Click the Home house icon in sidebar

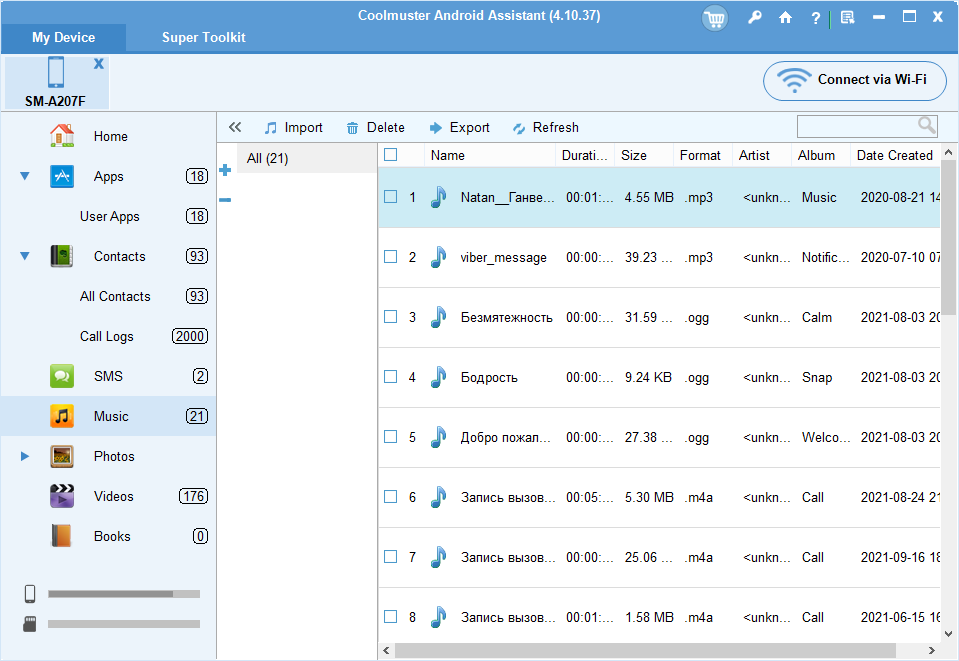point(62,136)
